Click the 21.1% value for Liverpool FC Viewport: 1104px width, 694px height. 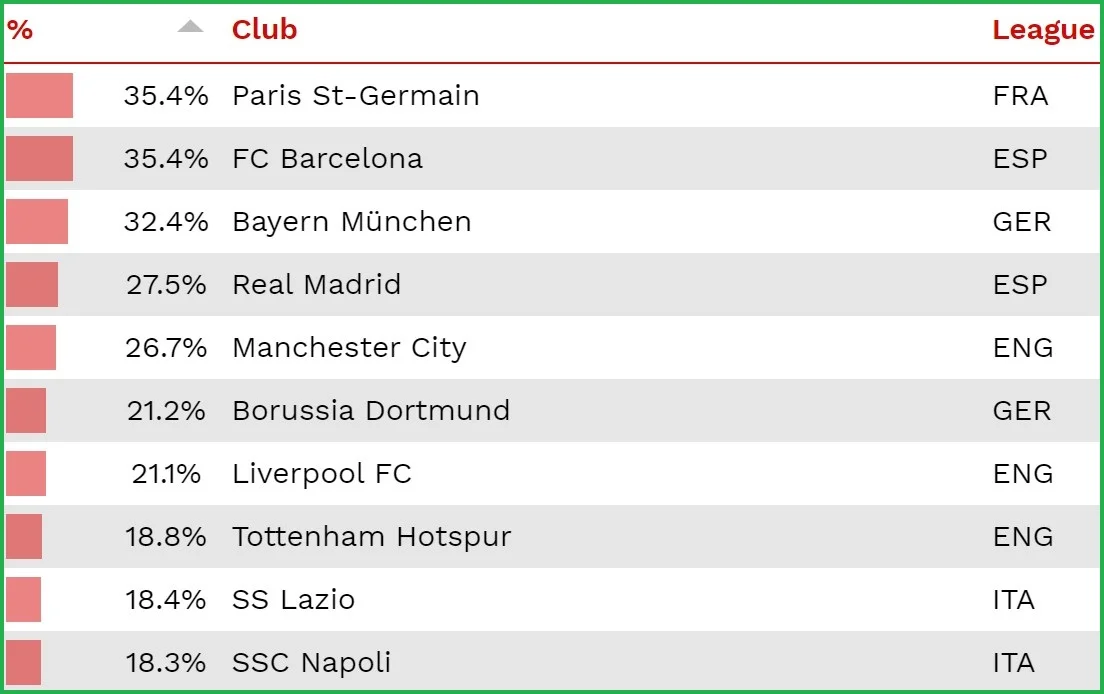pyautogui.click(x=166, y=474)
